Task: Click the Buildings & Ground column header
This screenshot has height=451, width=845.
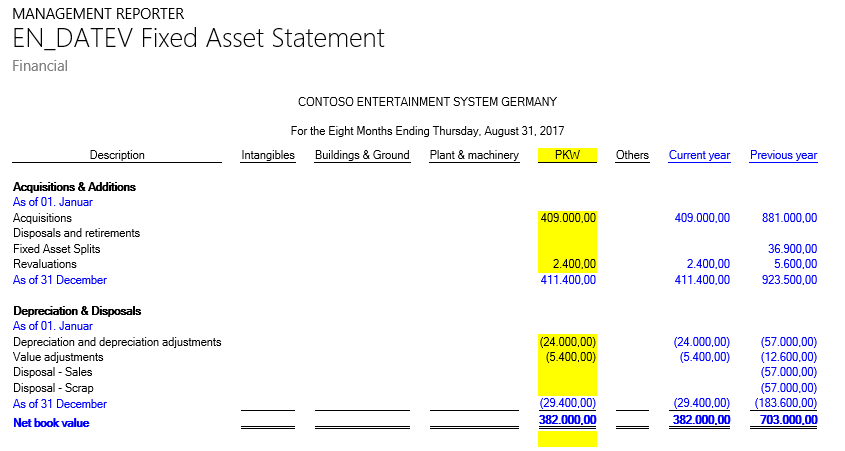Action: [362, 155]
